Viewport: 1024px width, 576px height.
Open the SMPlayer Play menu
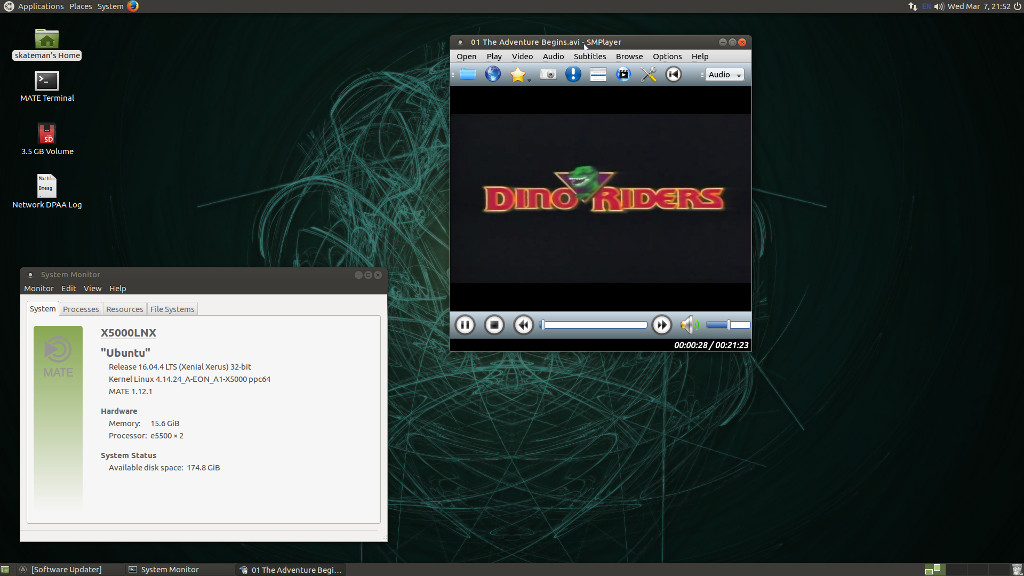coord(494,56)
